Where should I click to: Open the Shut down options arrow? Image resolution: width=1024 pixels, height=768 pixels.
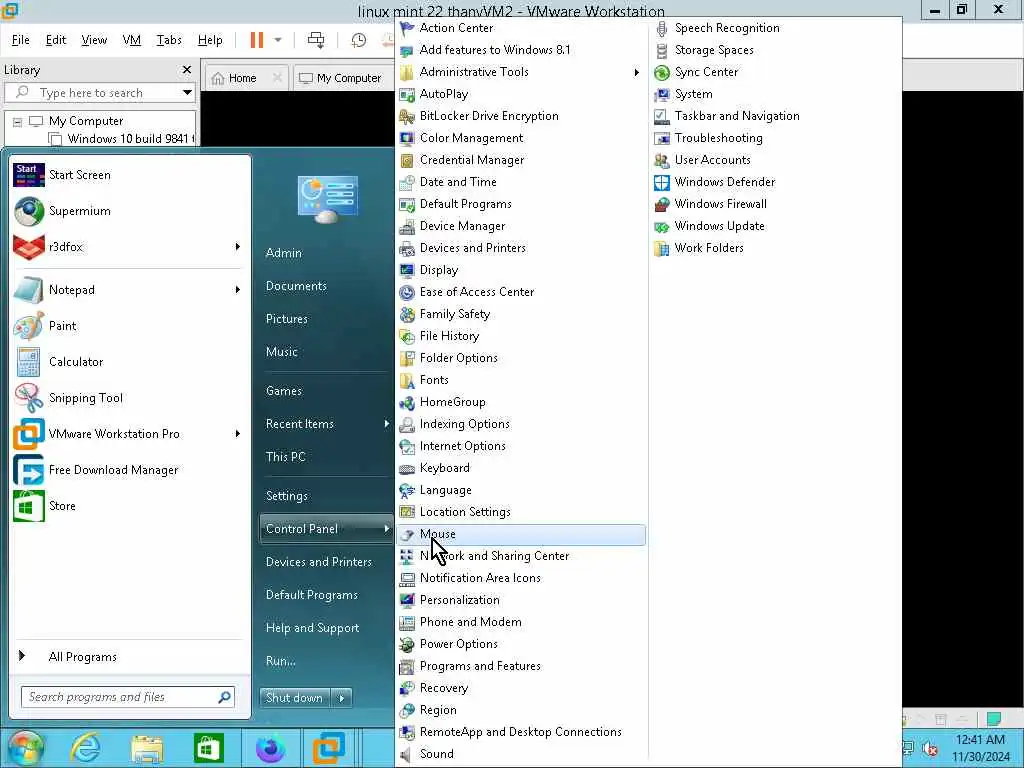pos(342,698)
